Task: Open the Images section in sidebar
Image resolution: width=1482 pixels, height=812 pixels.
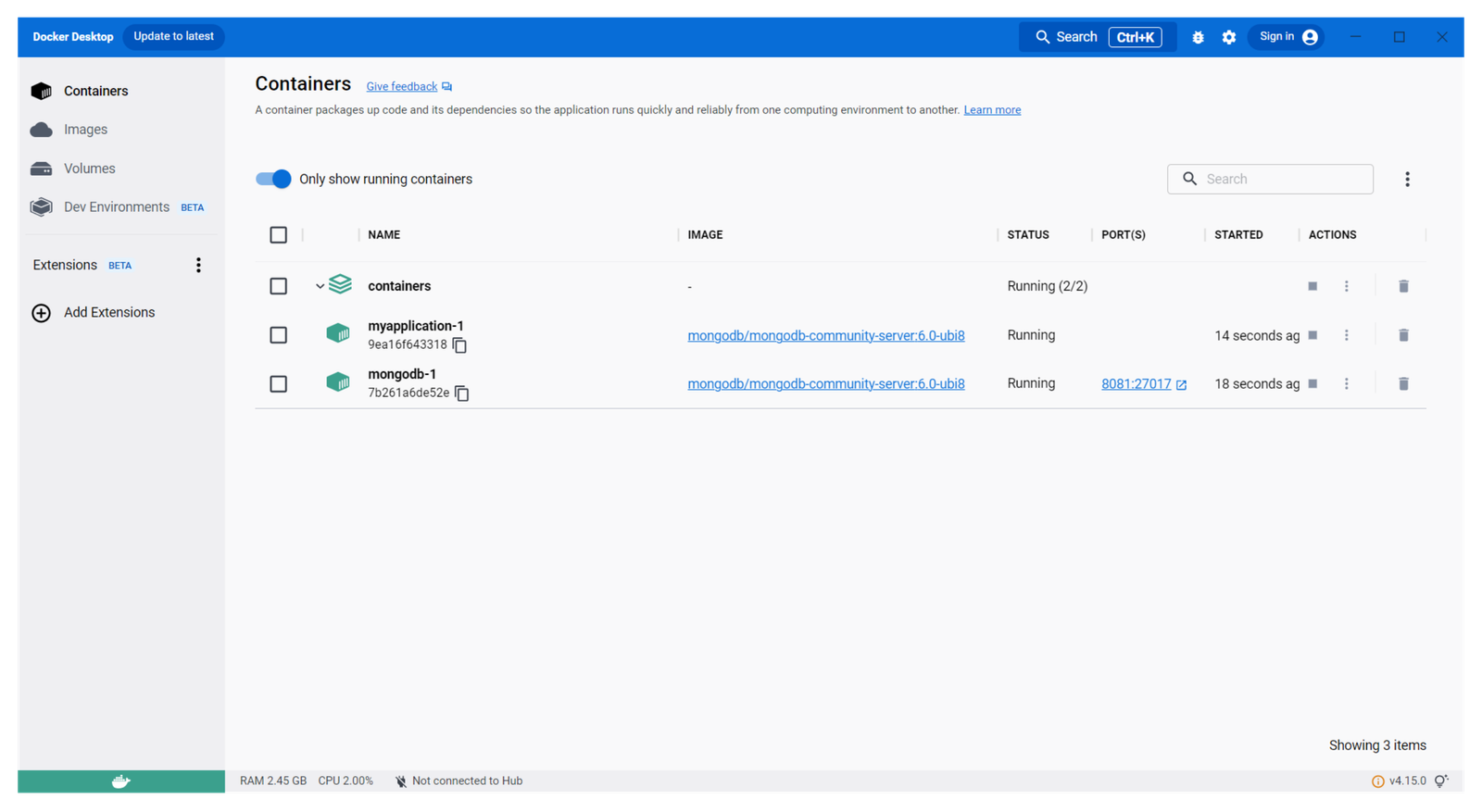Action: click(x=69, y=130)
